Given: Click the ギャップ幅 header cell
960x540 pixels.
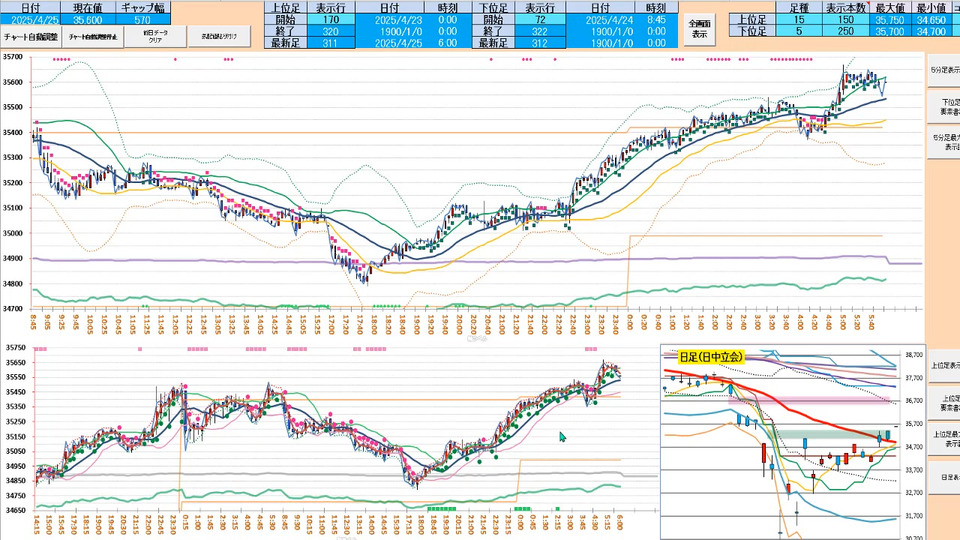Looking at the screenshot, I should coord(142,8).
